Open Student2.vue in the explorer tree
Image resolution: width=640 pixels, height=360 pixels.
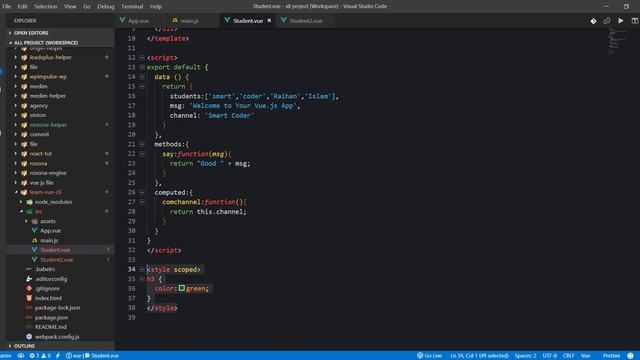tap(57, 260)
